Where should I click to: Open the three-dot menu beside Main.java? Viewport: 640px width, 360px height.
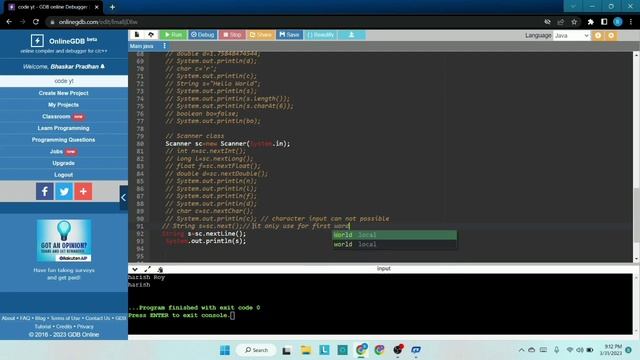pos(164,46)
